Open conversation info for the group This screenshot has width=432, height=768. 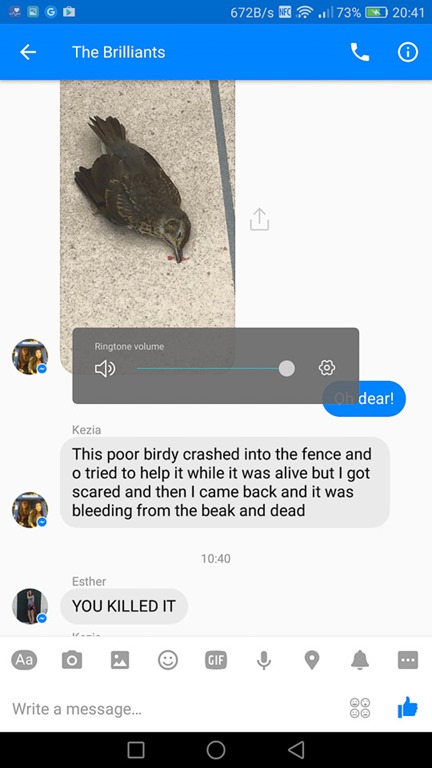click(x=408, y=52)
